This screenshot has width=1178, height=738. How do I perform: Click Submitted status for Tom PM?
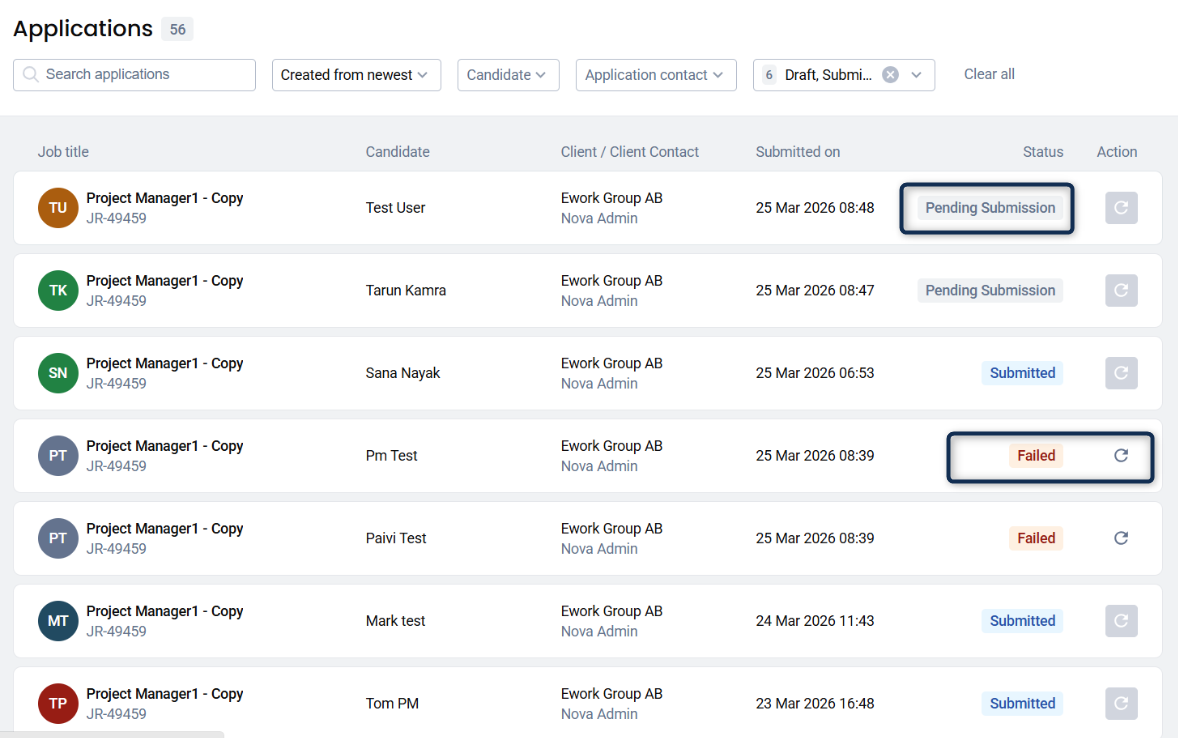point(1022,704)
